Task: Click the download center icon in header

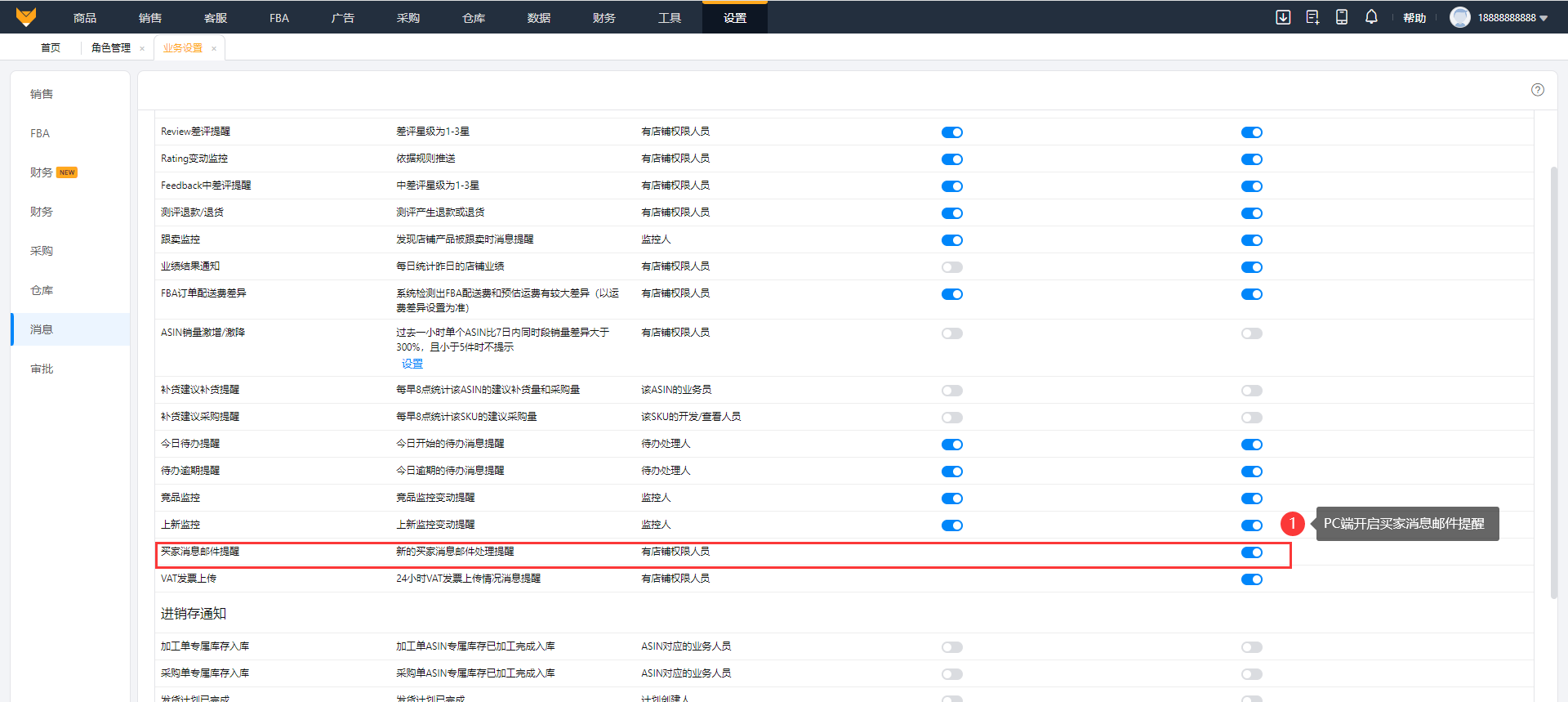Action: point(1283,17)
